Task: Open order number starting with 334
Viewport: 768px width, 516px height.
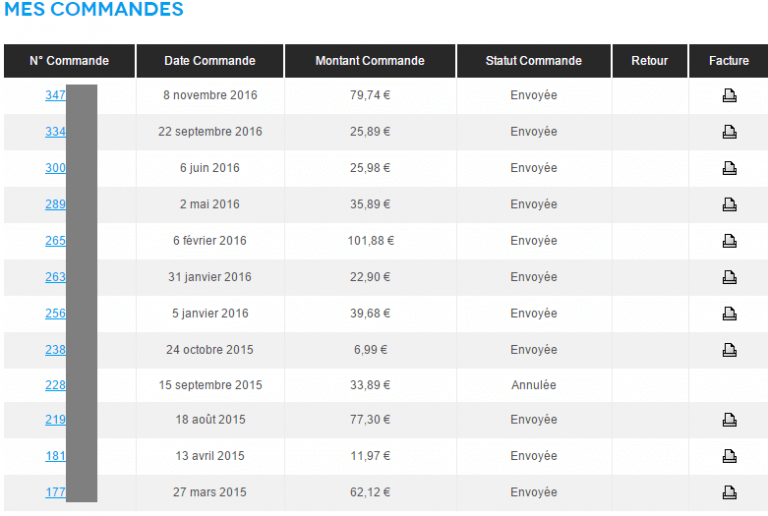Action: click(55, 132)
